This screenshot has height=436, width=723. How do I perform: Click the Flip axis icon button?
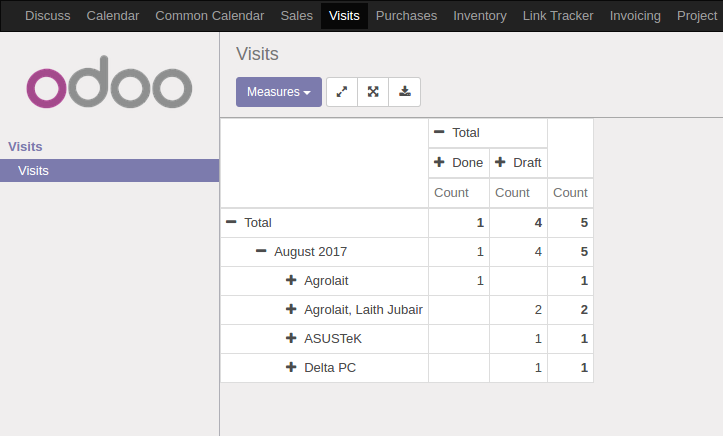tap(342, 92)
